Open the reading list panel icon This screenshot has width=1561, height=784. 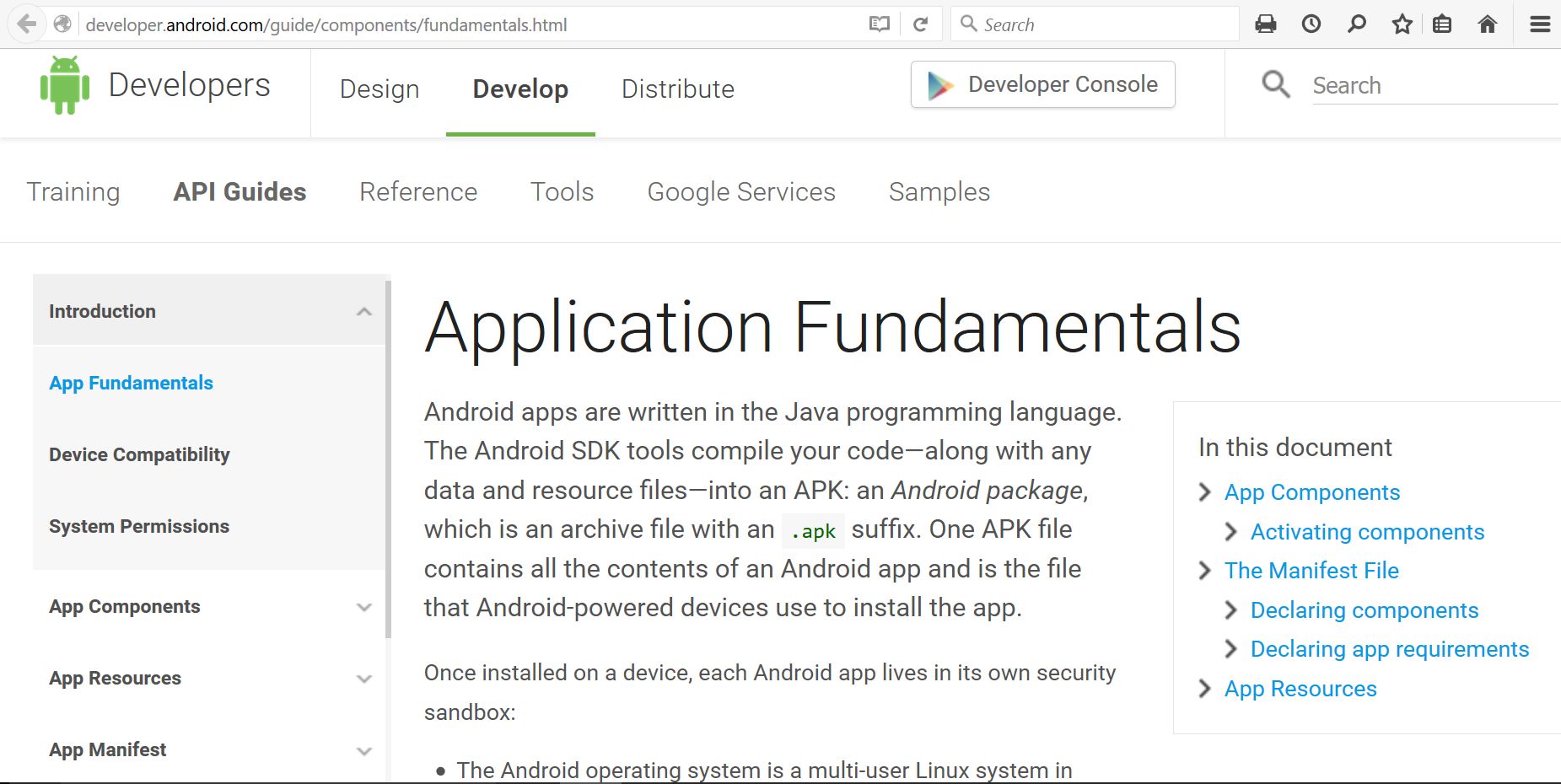point(1442,24)
